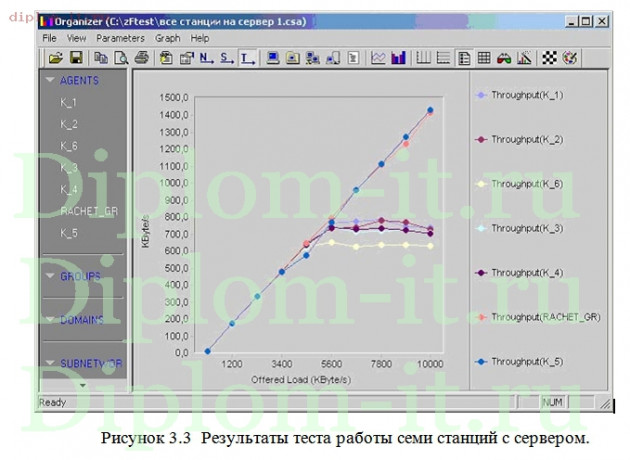Click the toolbar icon labeled N
Viewport: 630px width, 460px height.
(207, 58)
